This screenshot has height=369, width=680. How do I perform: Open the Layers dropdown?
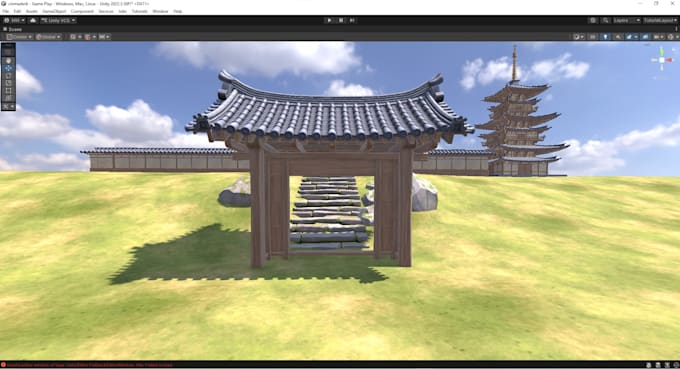pos(627,20)
